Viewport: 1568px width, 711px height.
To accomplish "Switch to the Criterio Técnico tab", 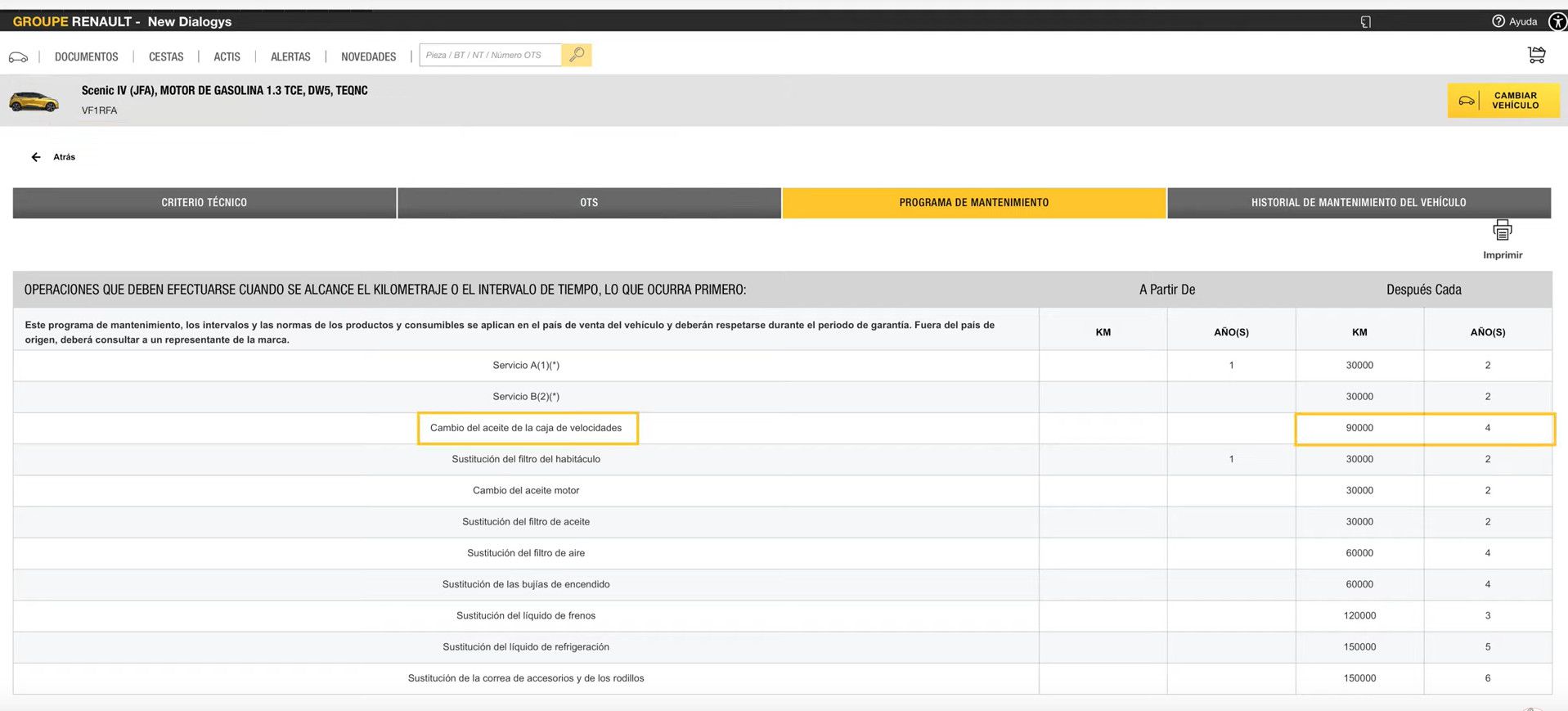I will coord(204,203).
